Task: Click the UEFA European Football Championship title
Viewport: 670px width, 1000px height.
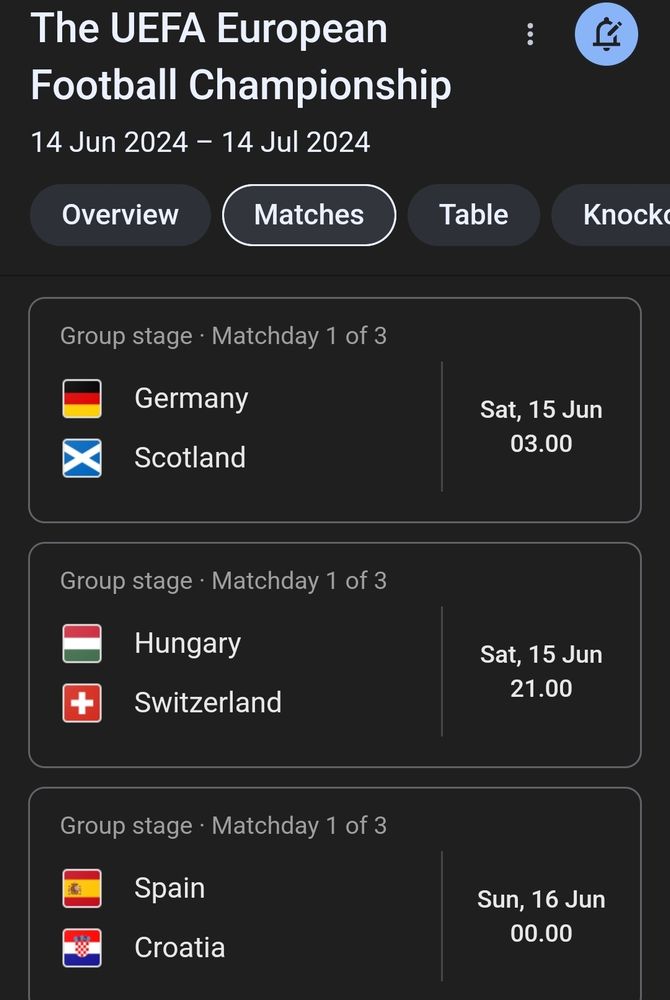Action: point(241,57)
